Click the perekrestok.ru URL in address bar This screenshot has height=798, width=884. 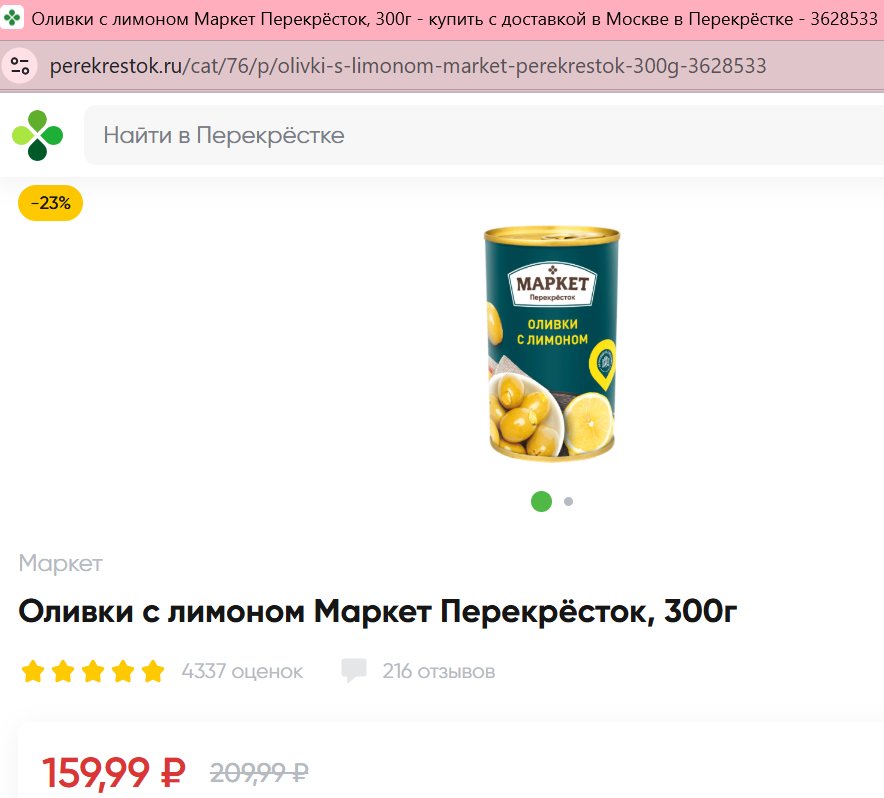pos(408,66)
